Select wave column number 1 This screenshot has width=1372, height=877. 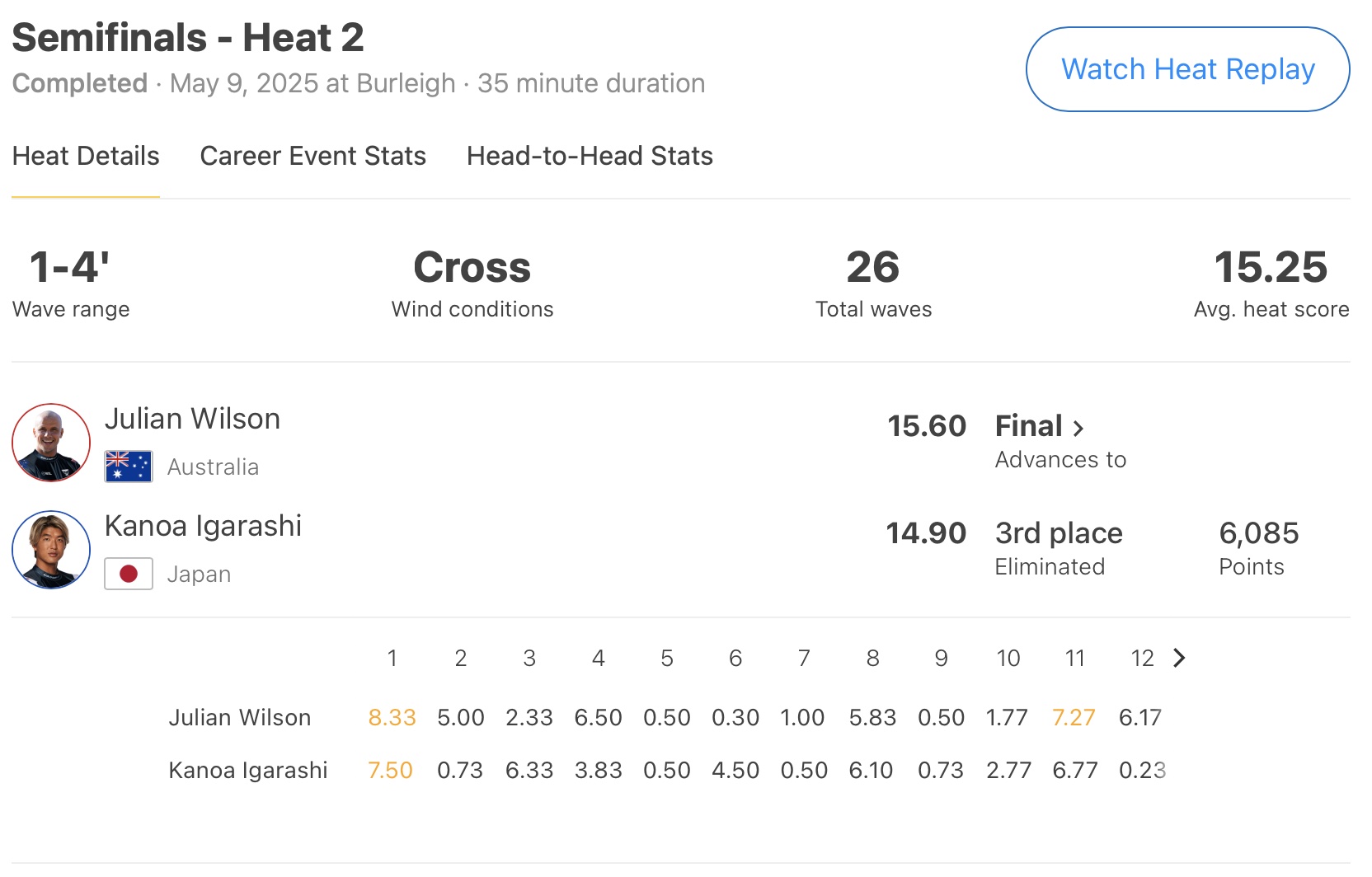392,658
